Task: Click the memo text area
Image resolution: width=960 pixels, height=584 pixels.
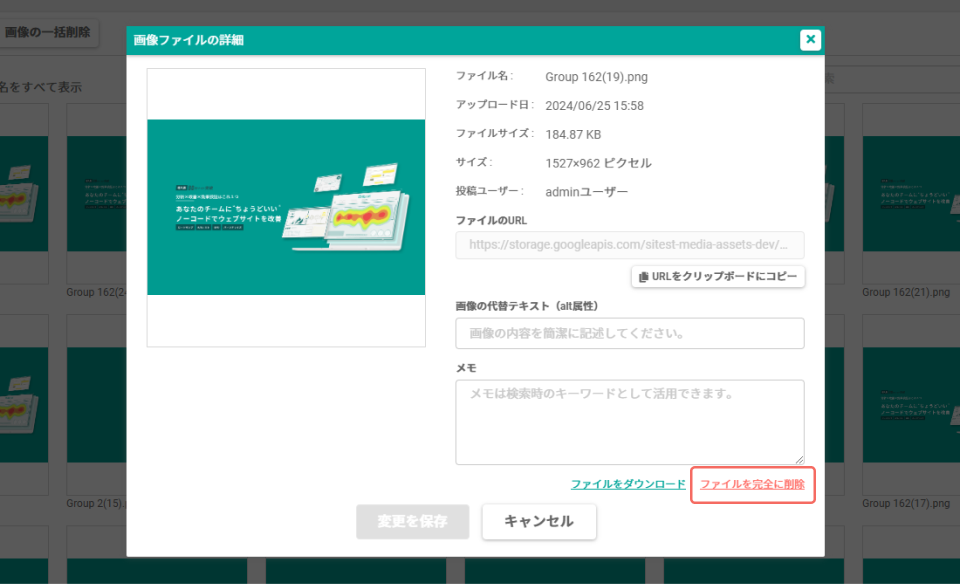Action: click(629, 422)
